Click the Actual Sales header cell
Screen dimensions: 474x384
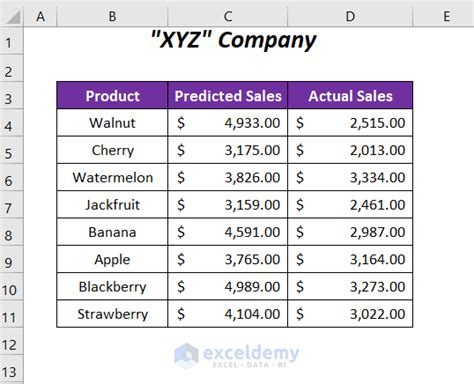[350, 96]
